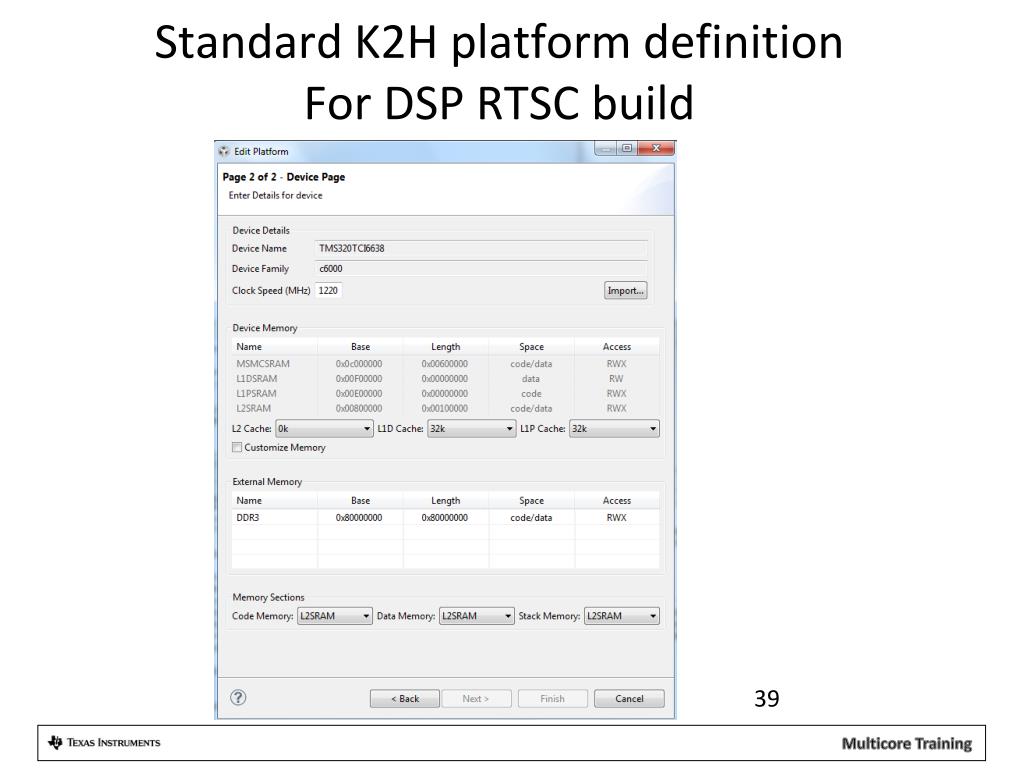
Task: Open the Data Memory dropdown
Action: click(x=477, y=616)
